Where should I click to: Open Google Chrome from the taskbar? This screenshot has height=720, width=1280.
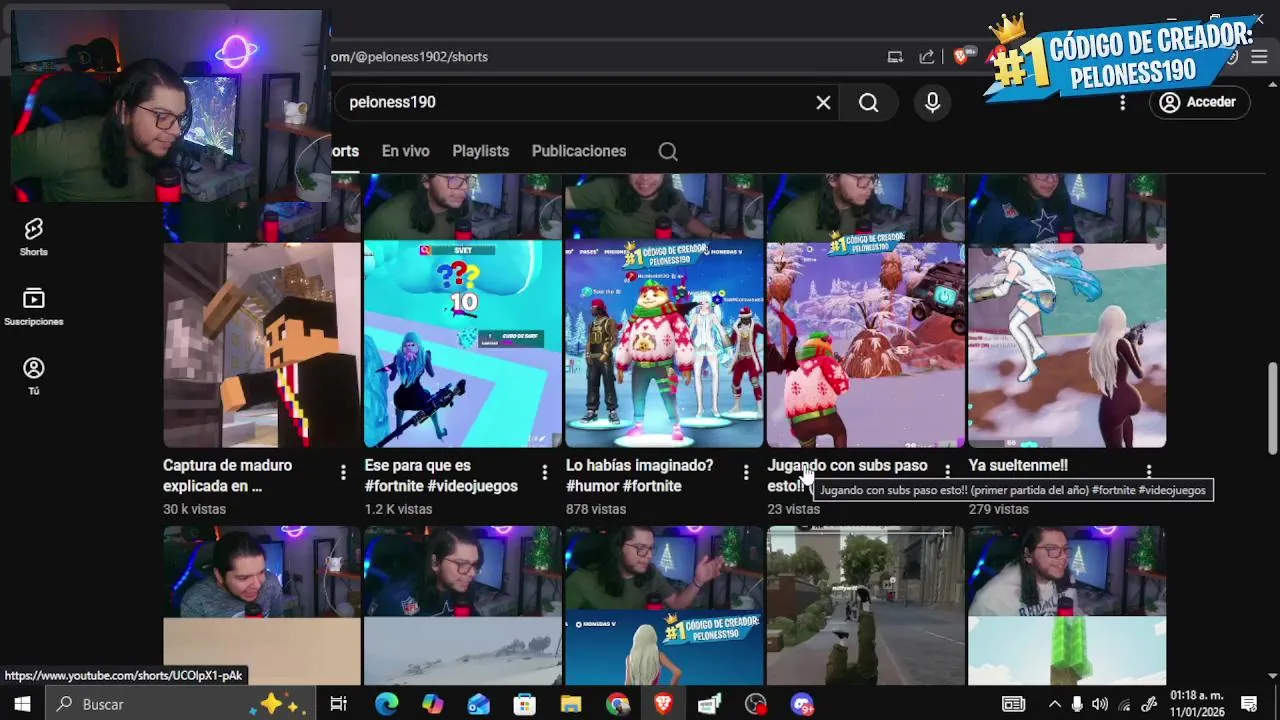click(x=617, y=704)
